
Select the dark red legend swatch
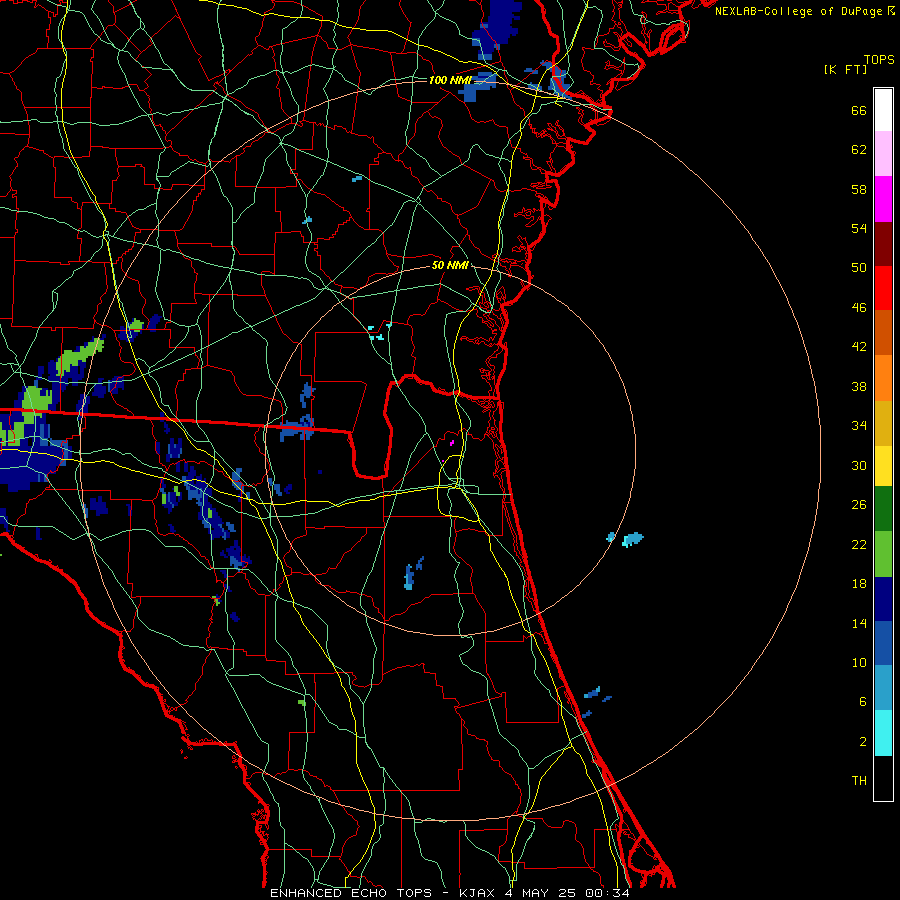coord(883,244)
